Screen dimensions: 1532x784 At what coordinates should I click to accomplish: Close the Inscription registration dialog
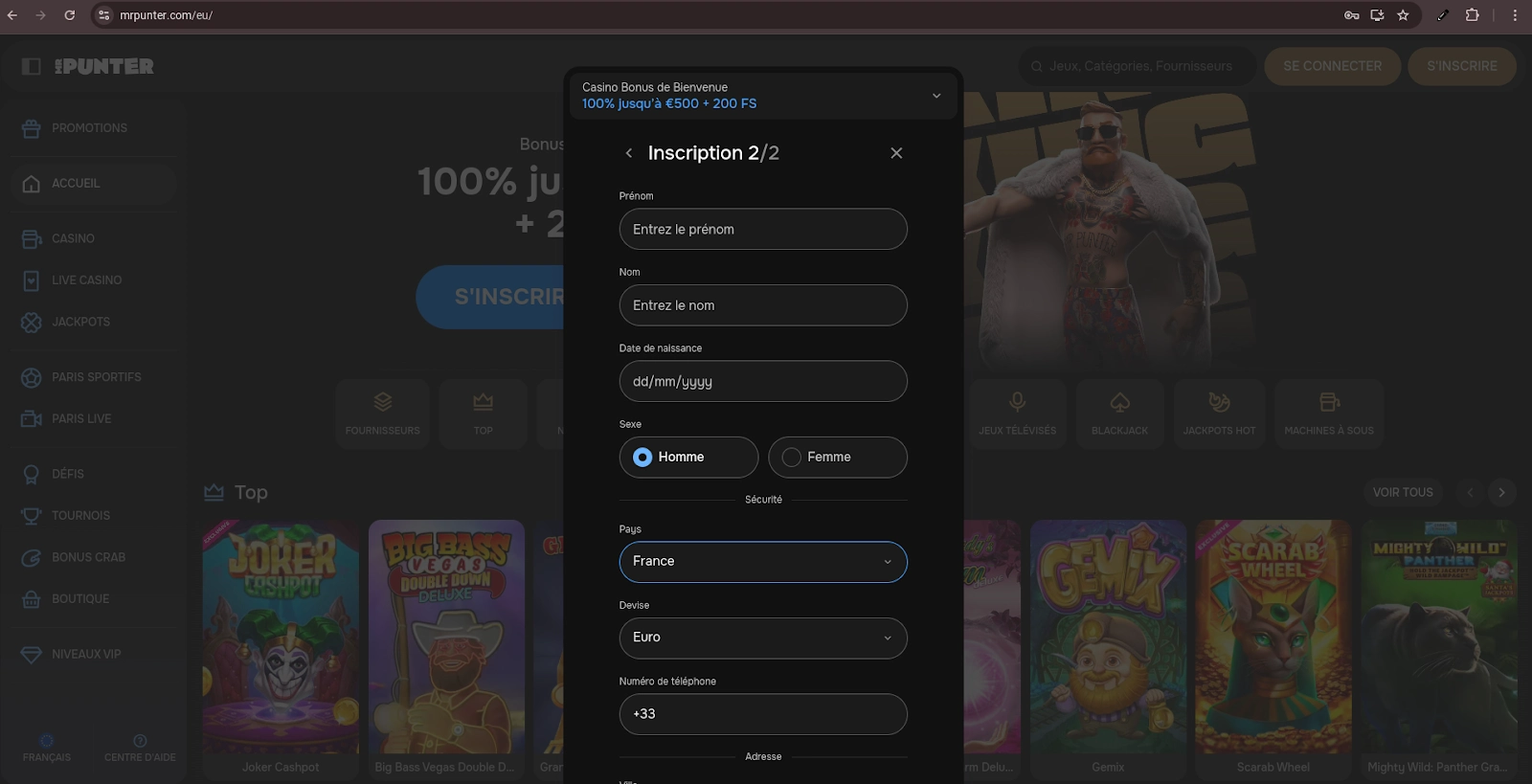(x=896, y=153)
